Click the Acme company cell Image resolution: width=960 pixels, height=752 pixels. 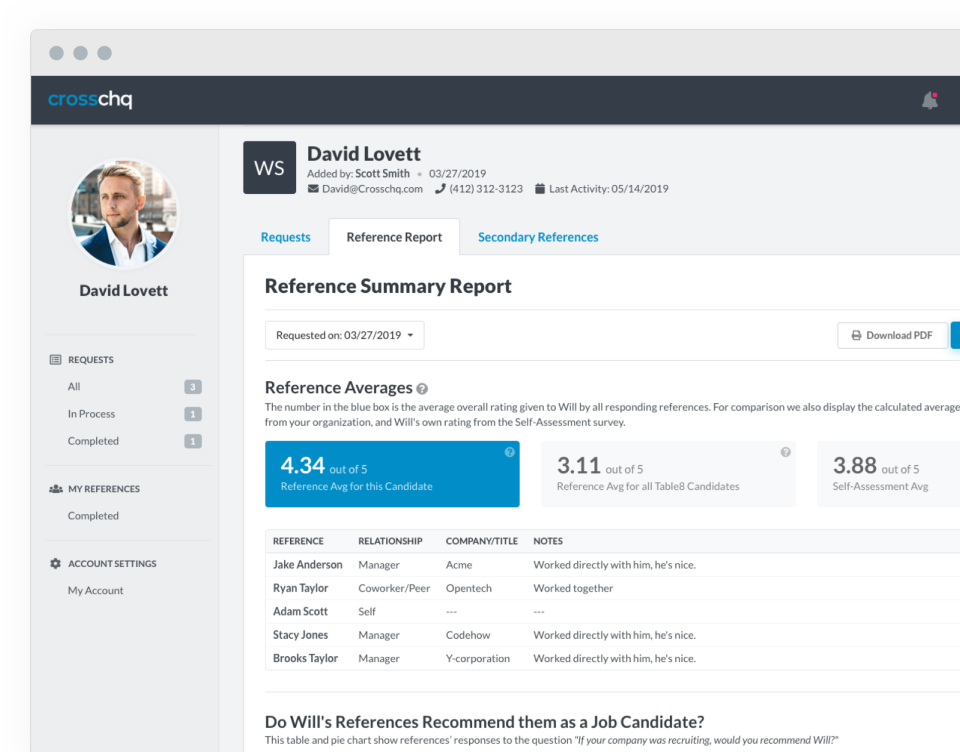(x=459, y=565)
